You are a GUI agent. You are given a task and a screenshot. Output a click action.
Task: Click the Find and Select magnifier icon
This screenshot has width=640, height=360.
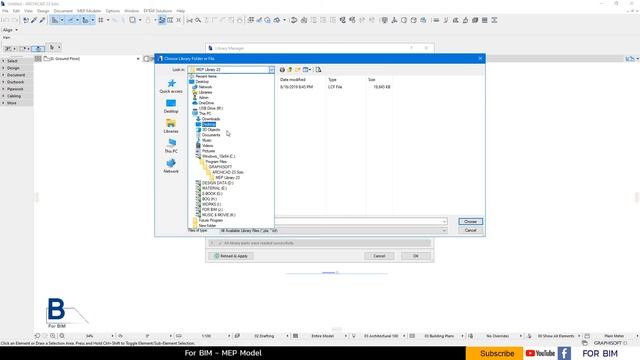pos(198,20)
